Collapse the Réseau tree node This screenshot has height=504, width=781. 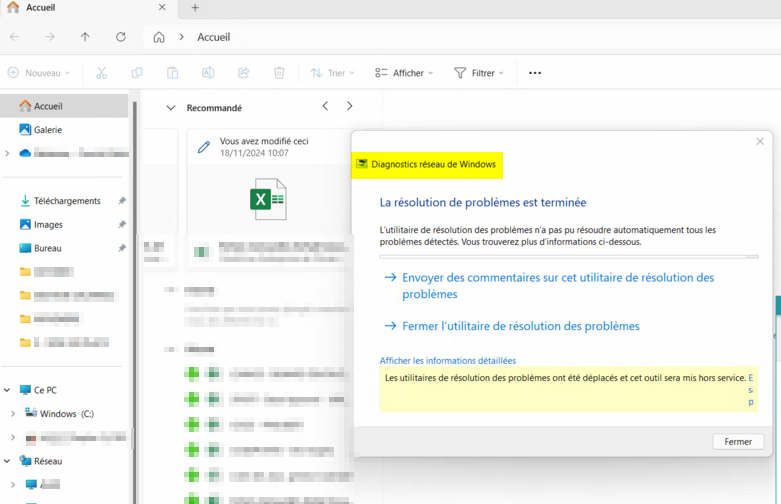pos(7,461)
